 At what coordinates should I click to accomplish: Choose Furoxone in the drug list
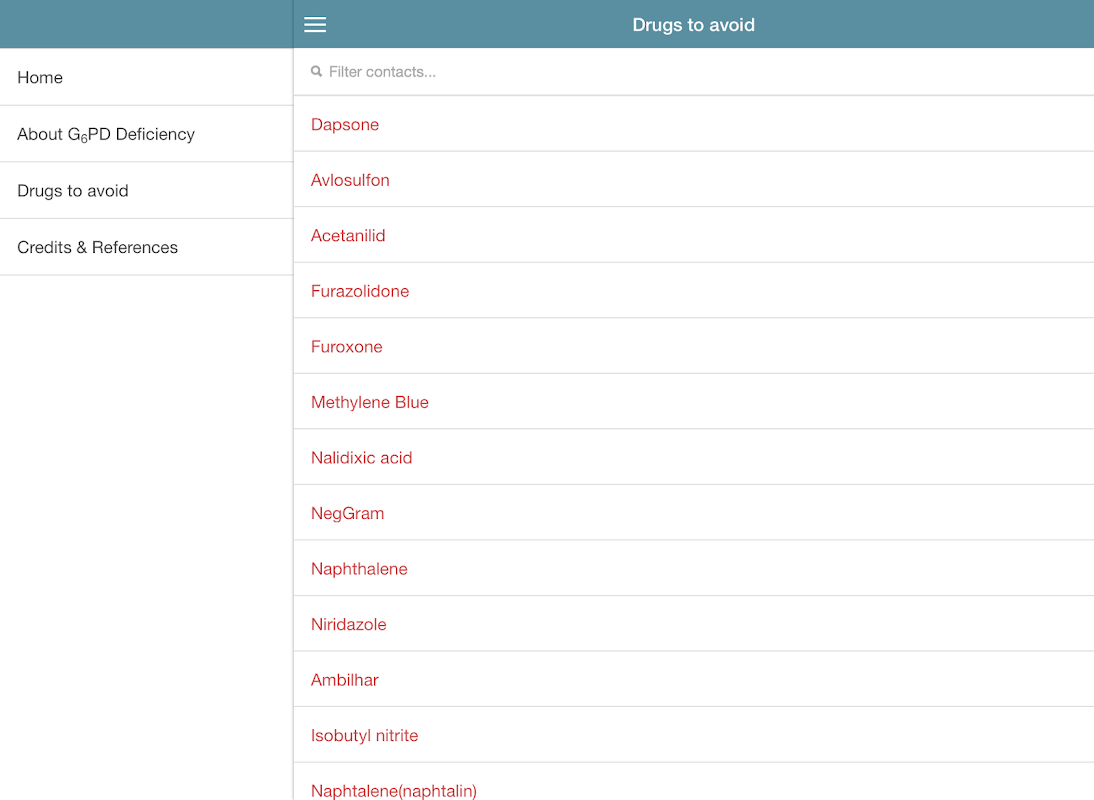coord(347,347)
